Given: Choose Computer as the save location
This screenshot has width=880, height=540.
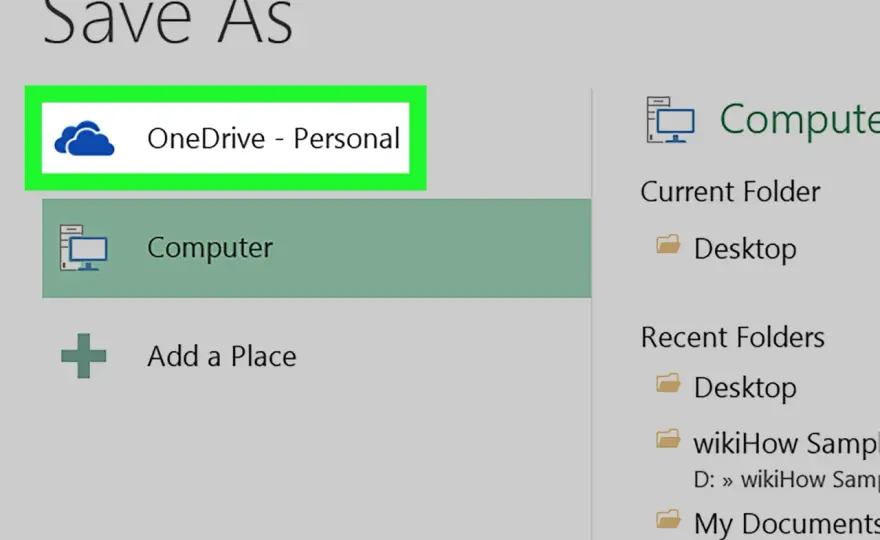Looking at the screenshot, I should (317, 248).
